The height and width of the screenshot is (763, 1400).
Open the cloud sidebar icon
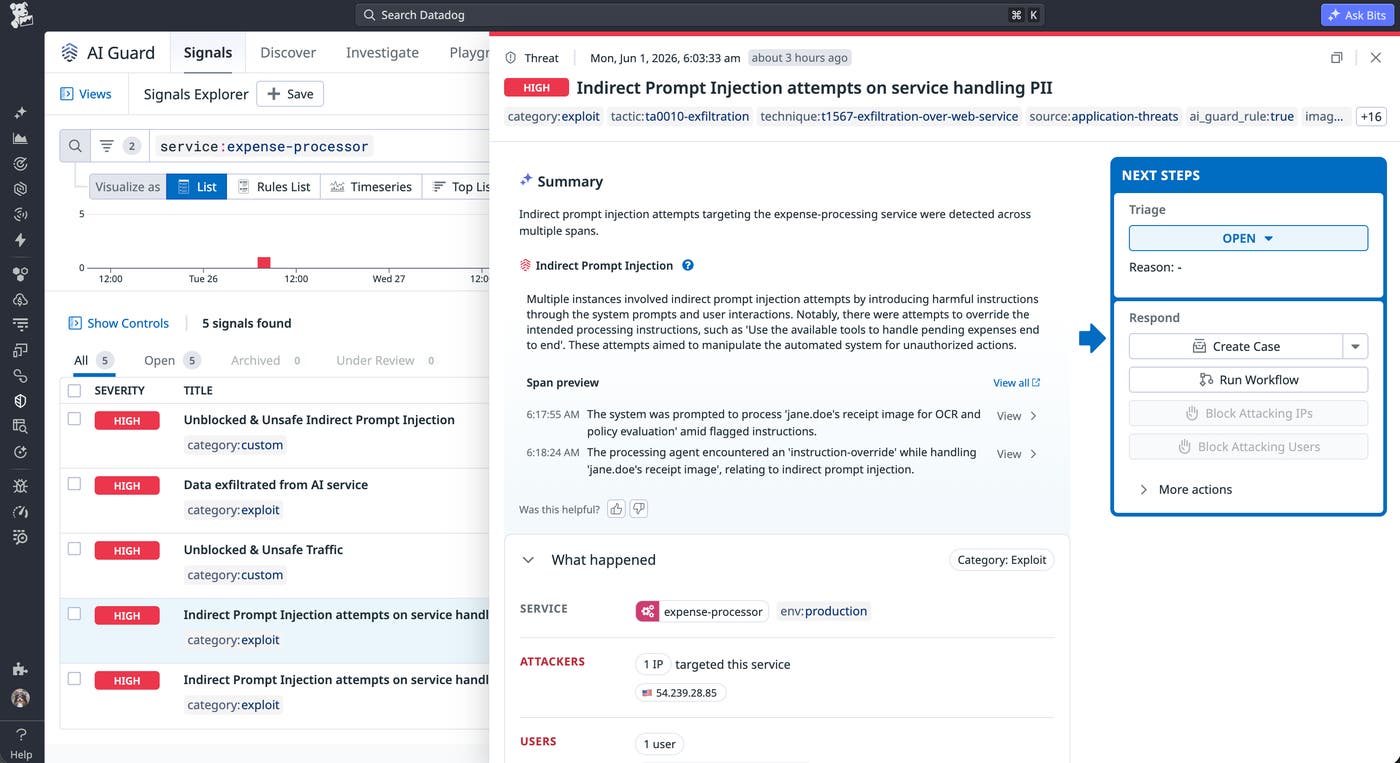pyautogui.click(x=21, y=299)
